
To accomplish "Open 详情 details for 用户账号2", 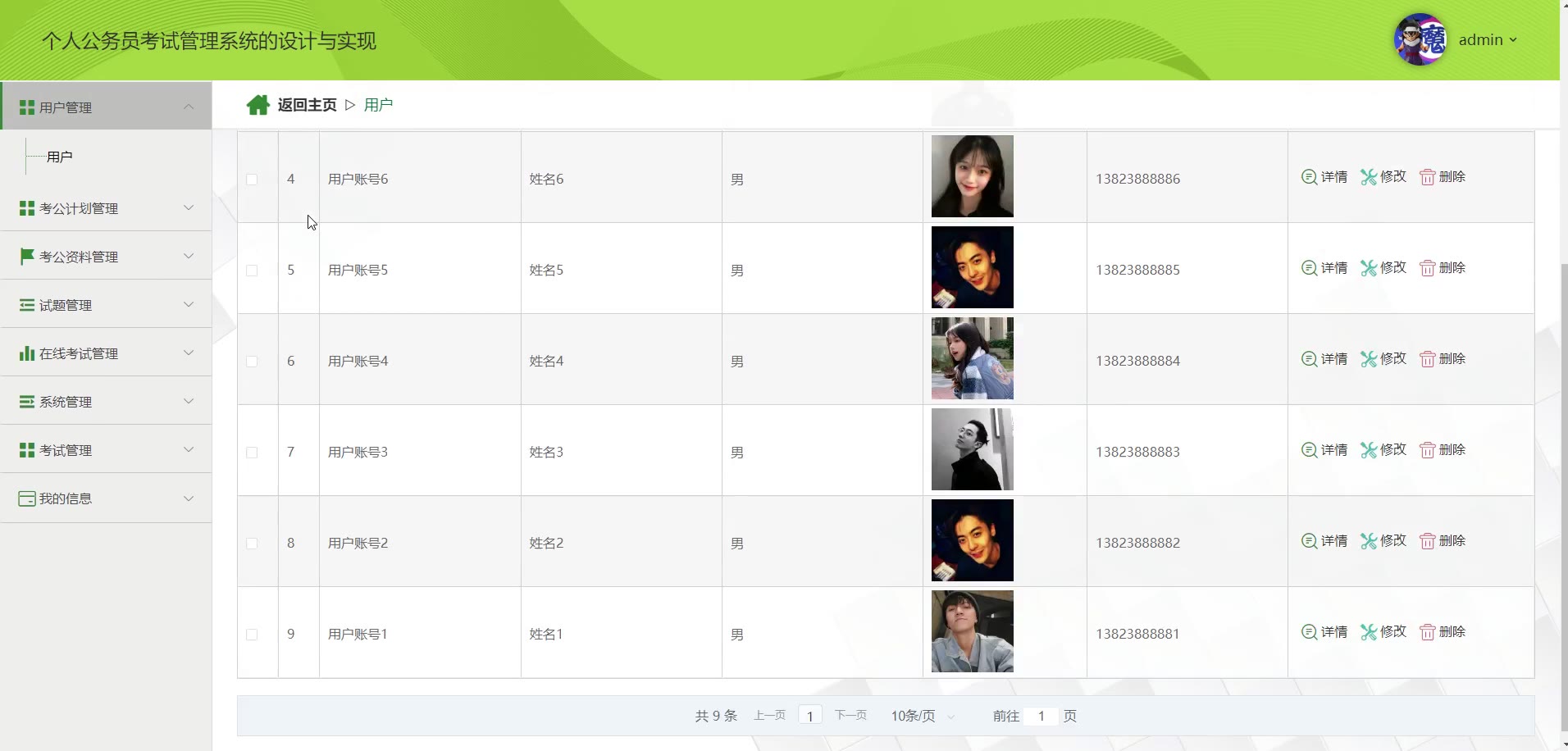I will [1324, 540].
